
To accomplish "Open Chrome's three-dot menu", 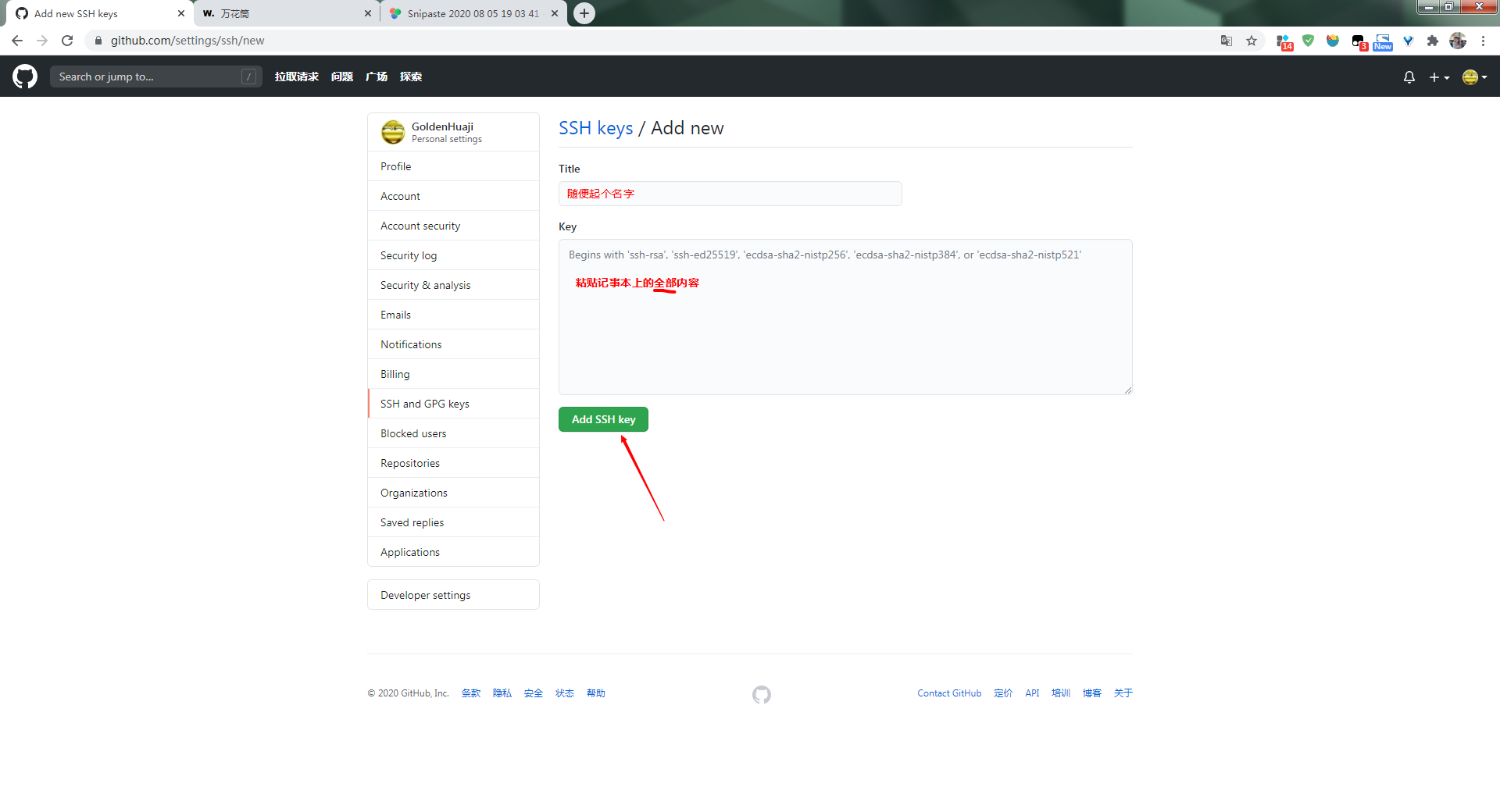I will click(x=1483, y=41).
